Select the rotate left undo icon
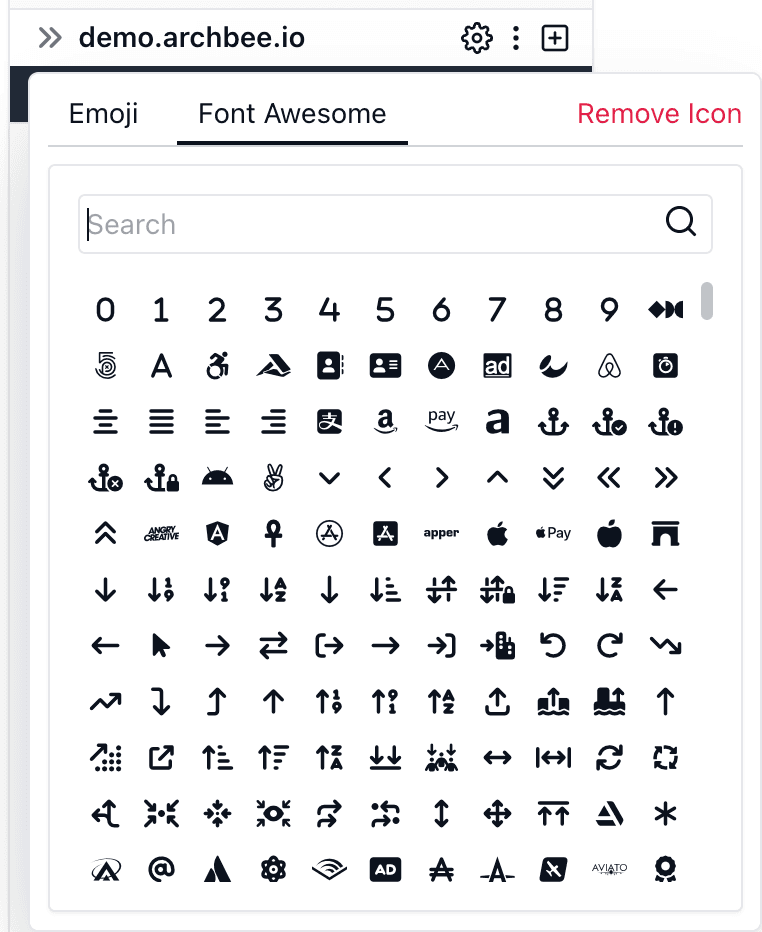This screenshot has width=762, height=932. click(x=553, y=645)
